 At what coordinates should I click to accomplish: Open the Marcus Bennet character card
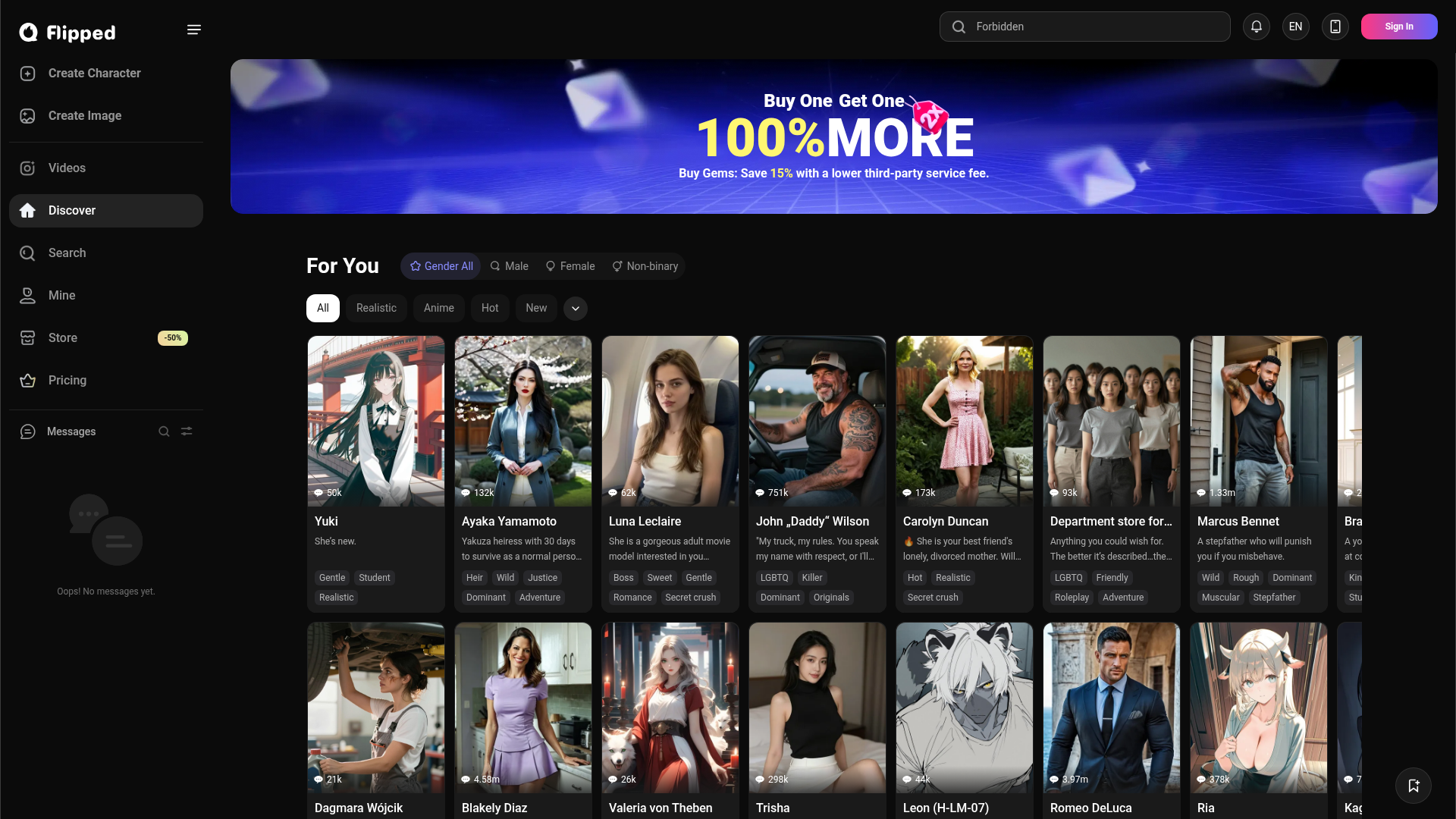1259,474
